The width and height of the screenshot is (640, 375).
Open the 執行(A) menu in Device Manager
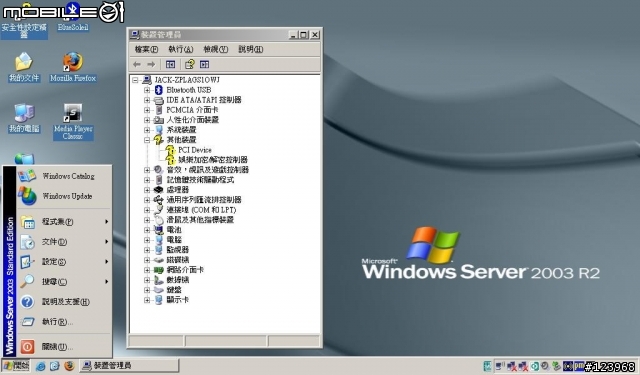pyautogui.click(x=180, y=49)
